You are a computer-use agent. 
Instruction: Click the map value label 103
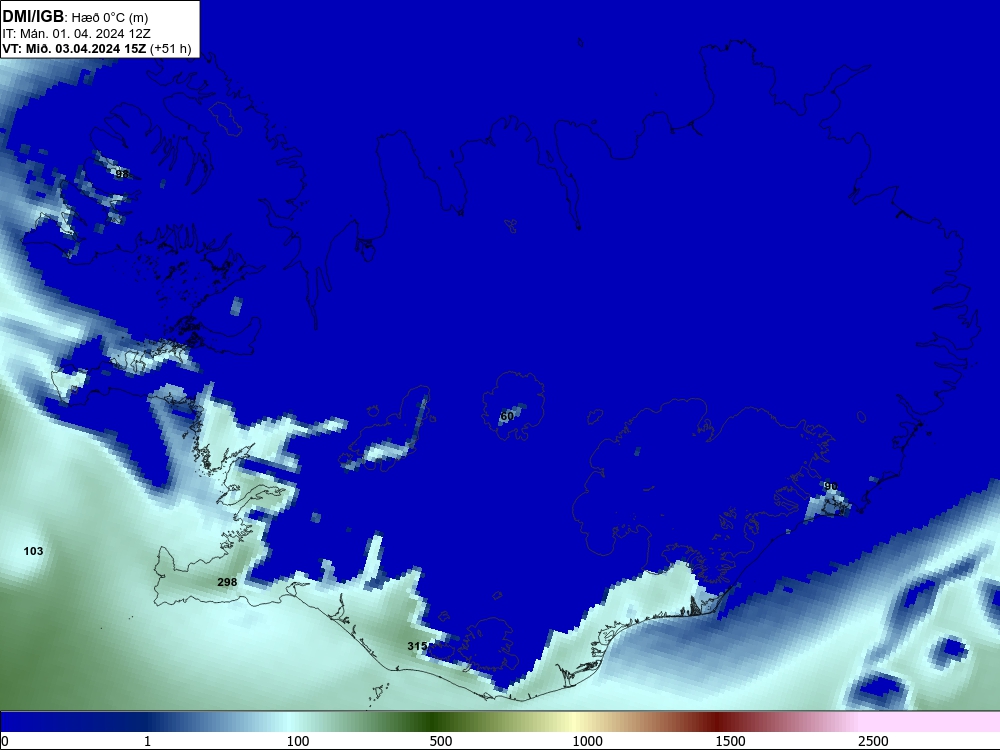point(33,551)
